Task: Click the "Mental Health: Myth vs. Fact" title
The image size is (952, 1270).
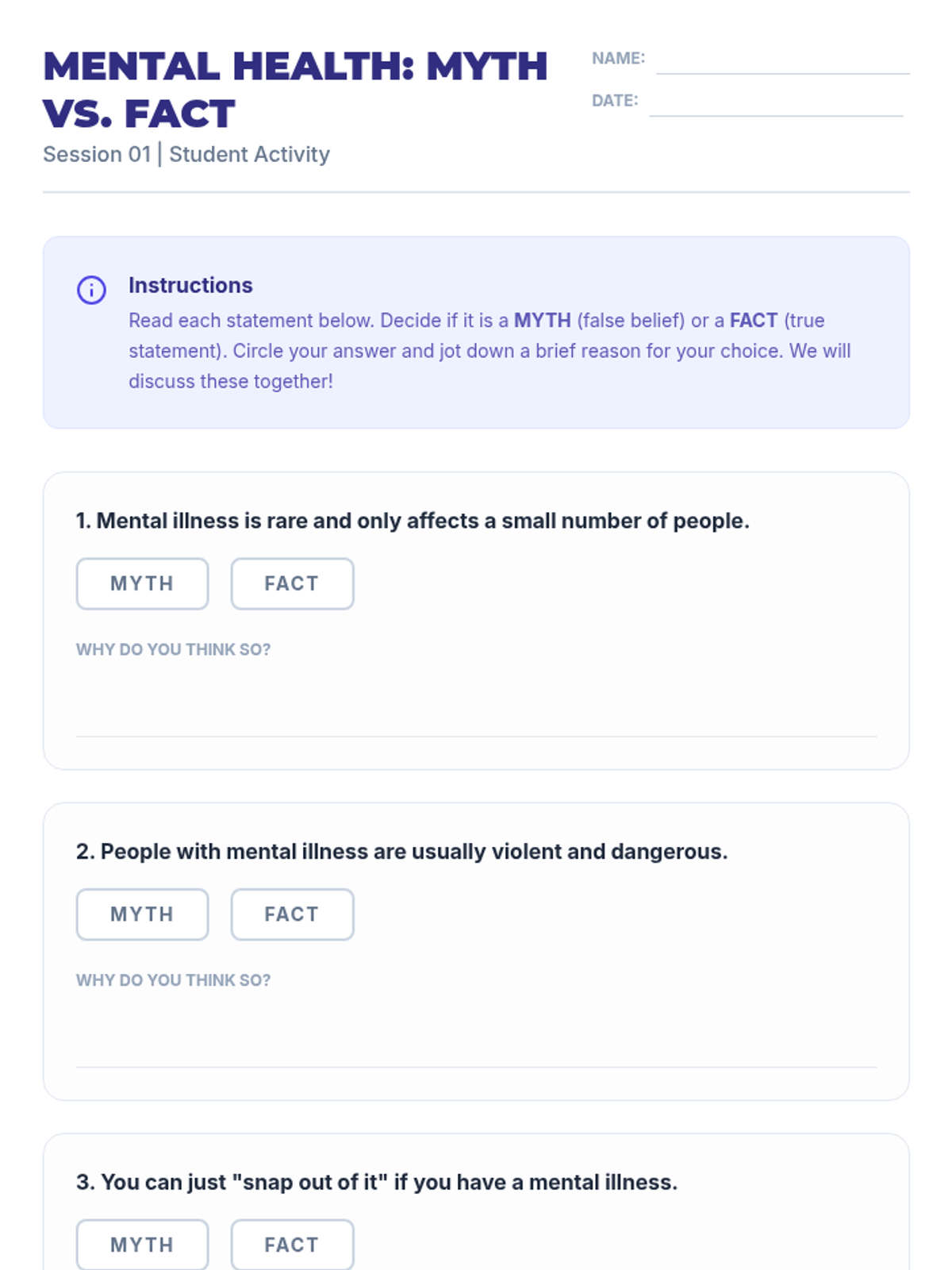Action: 295,89
